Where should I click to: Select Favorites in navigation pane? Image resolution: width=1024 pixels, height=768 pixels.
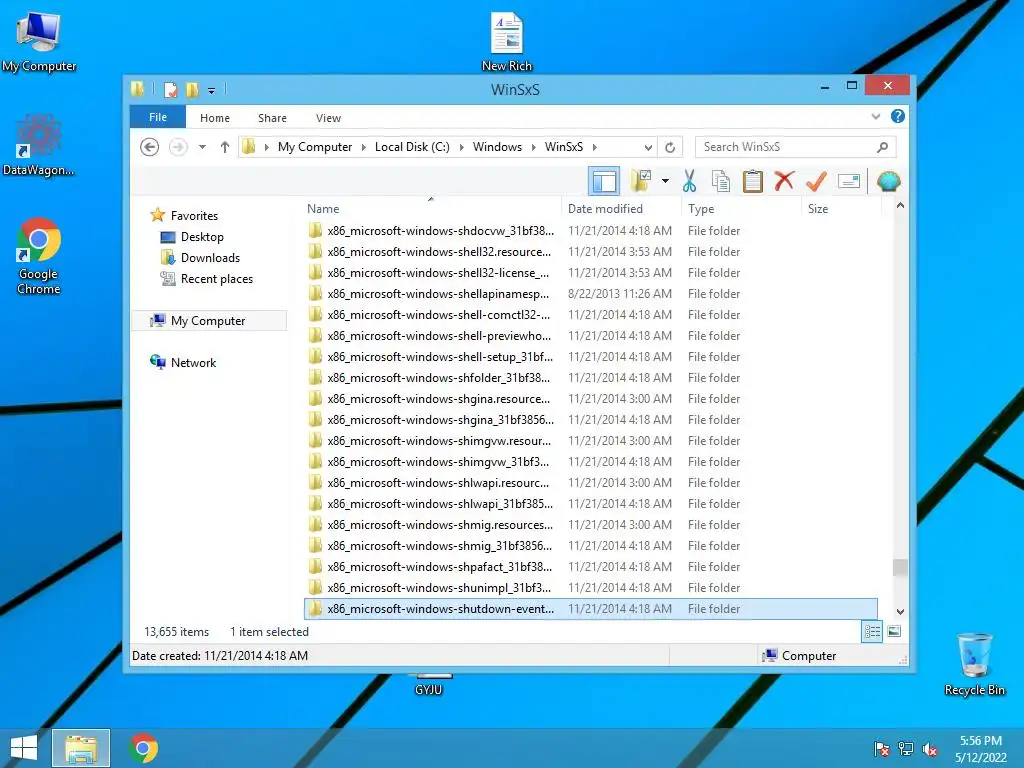pyautogui.click(x=194, y=216)
